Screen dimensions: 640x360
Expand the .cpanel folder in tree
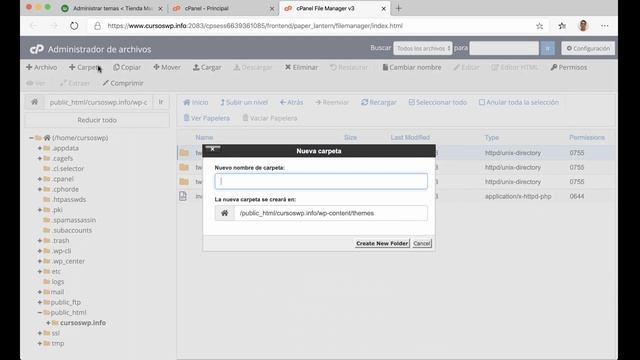[40, 179]
